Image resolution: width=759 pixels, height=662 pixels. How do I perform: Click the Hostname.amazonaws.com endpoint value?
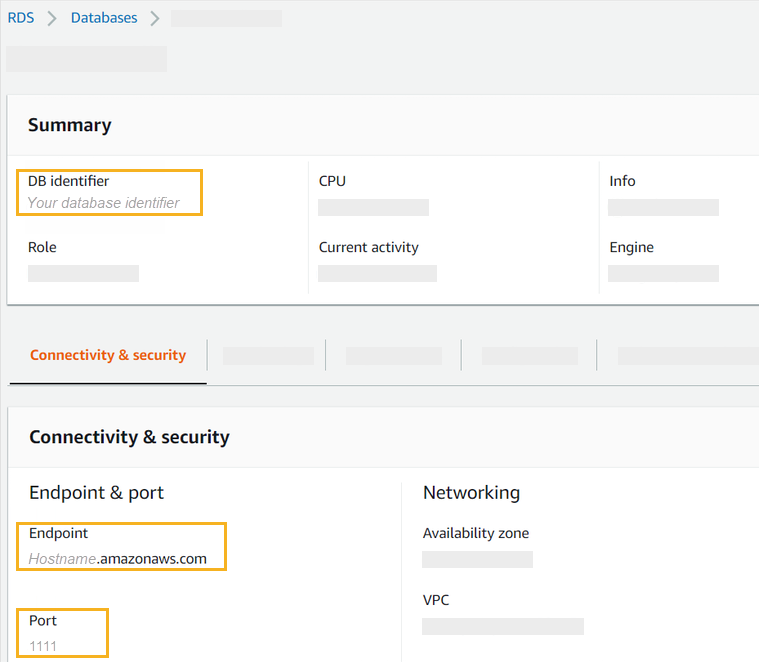(118, 559)
